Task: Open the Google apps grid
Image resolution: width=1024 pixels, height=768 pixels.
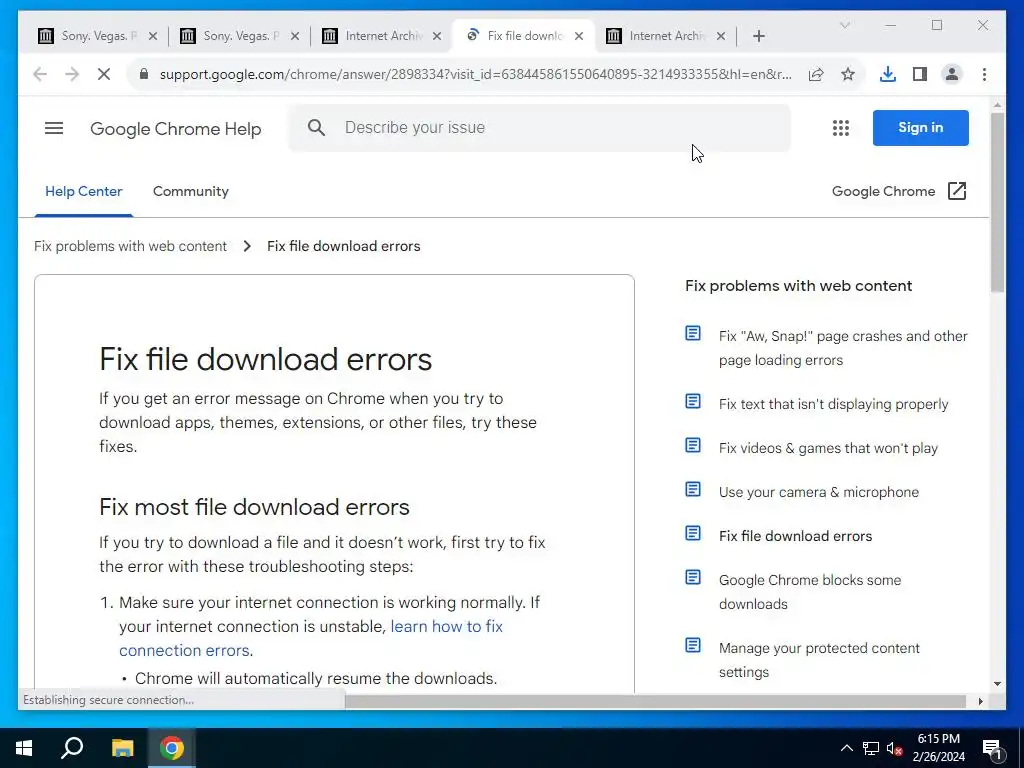Action: [840, 128]
